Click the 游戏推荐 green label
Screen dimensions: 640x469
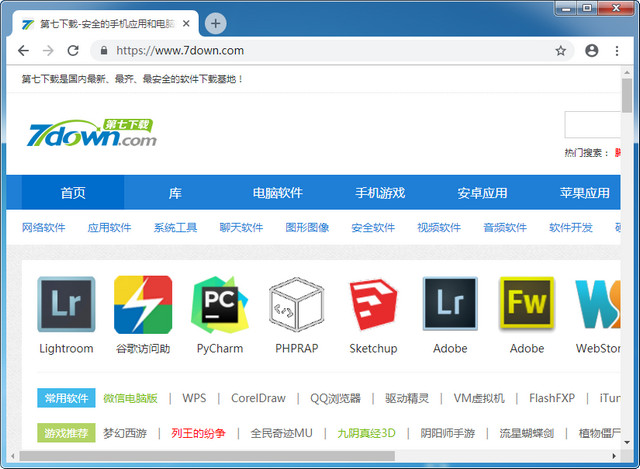click(66, 433)
